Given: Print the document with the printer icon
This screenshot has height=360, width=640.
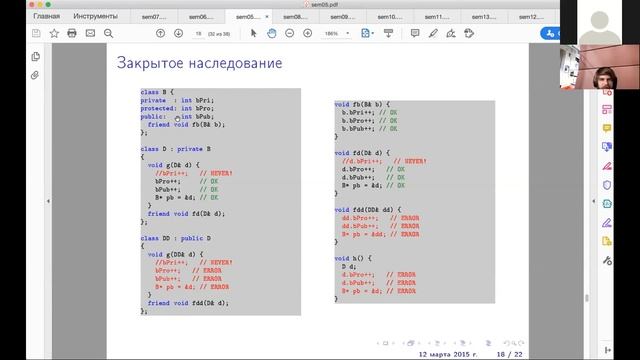Looking at the screenshot, I should click(x=72, y=33).
